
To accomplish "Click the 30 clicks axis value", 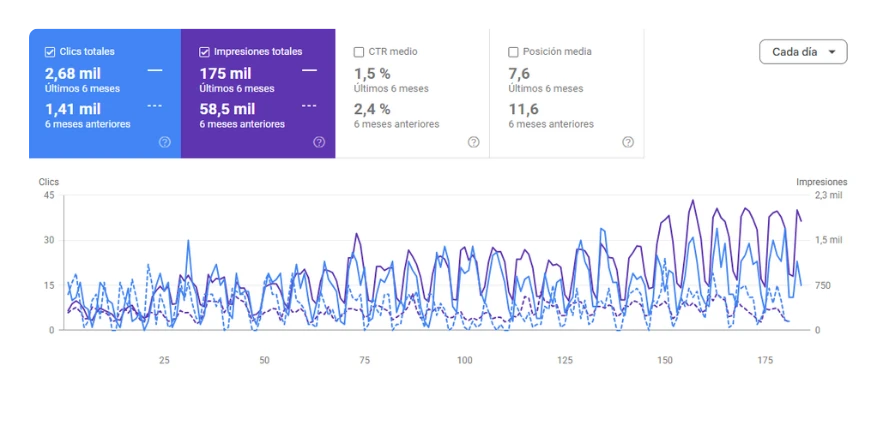I will coord(49,240).
